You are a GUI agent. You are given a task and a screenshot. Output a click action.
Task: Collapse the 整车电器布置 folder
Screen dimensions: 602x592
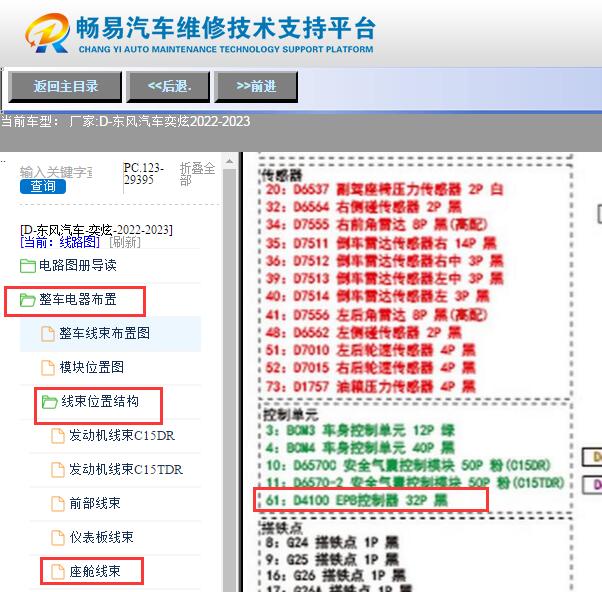point(78,299)
